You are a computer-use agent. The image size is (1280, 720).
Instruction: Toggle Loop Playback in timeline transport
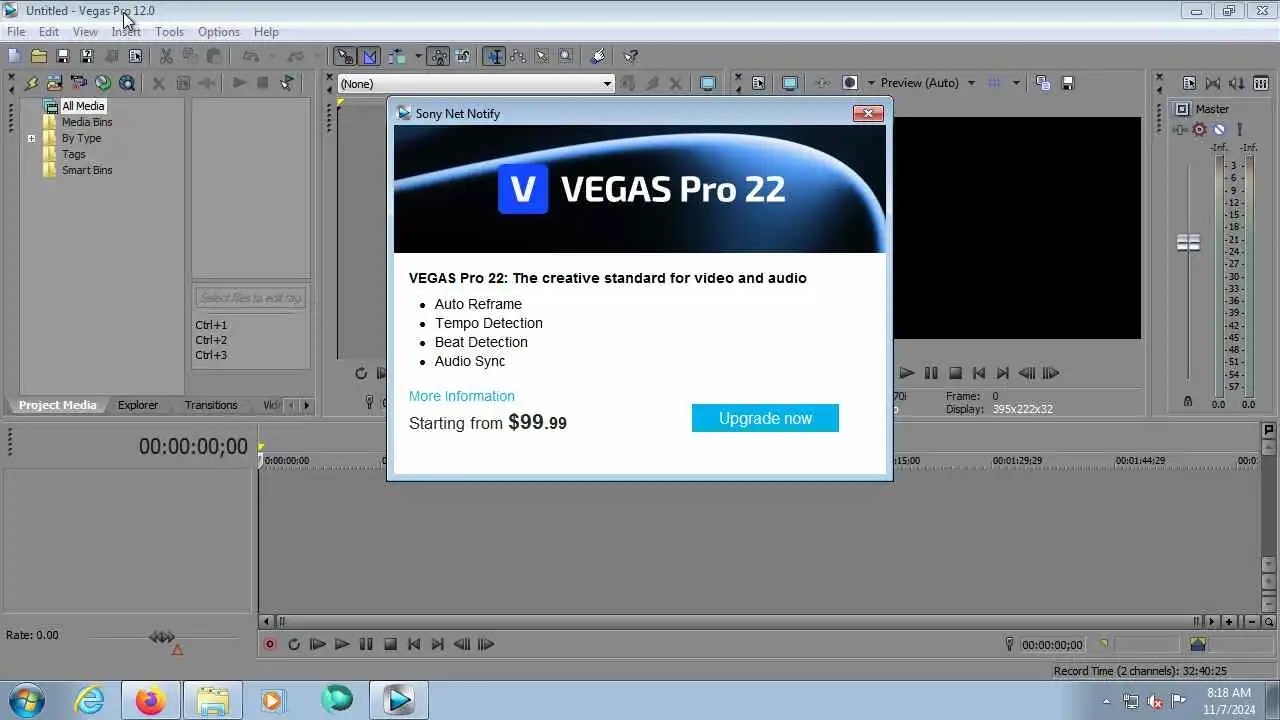[294, 645]
